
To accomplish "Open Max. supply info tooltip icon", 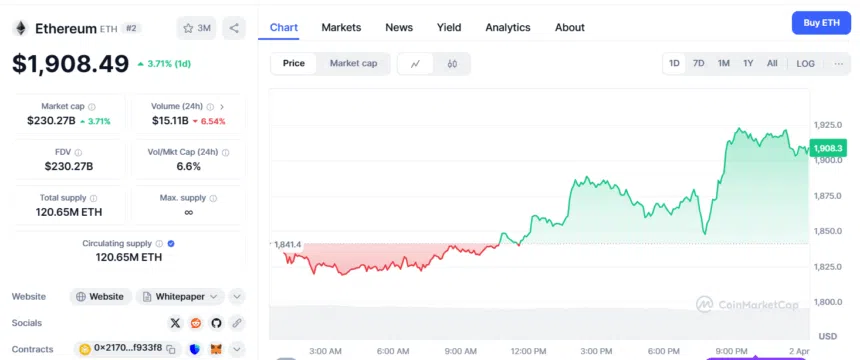I will pos(213,198).
